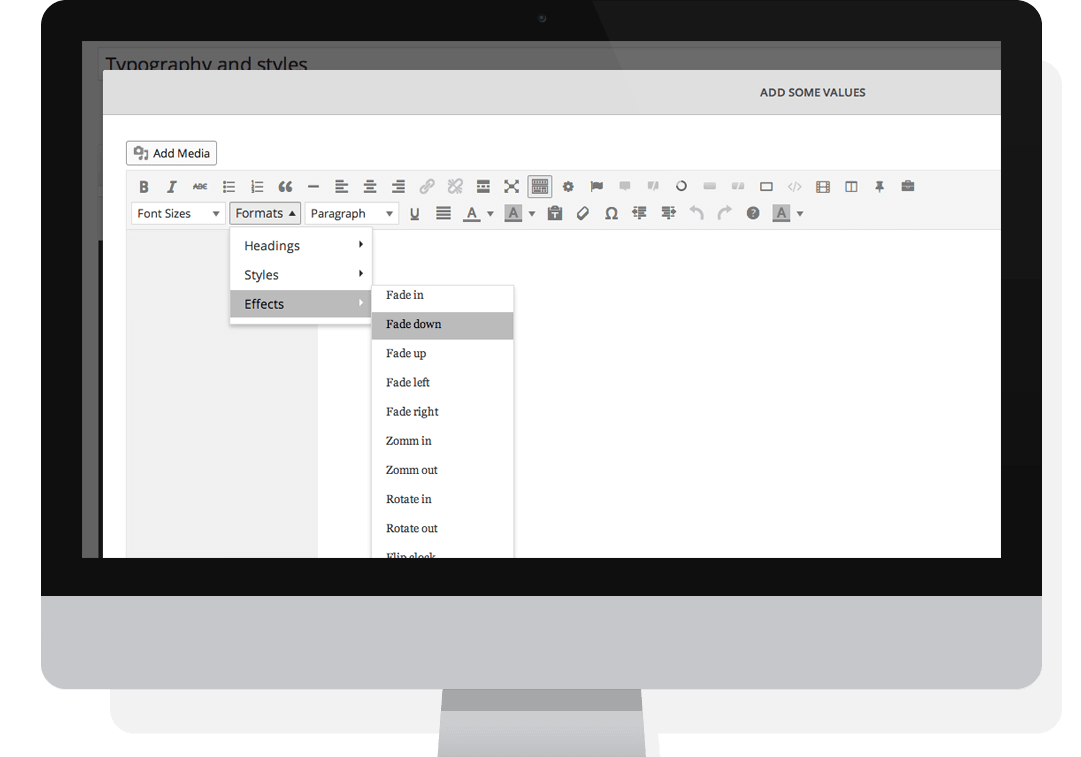
Task: Choose the Zomm in effect
Action: coord(442,441)
